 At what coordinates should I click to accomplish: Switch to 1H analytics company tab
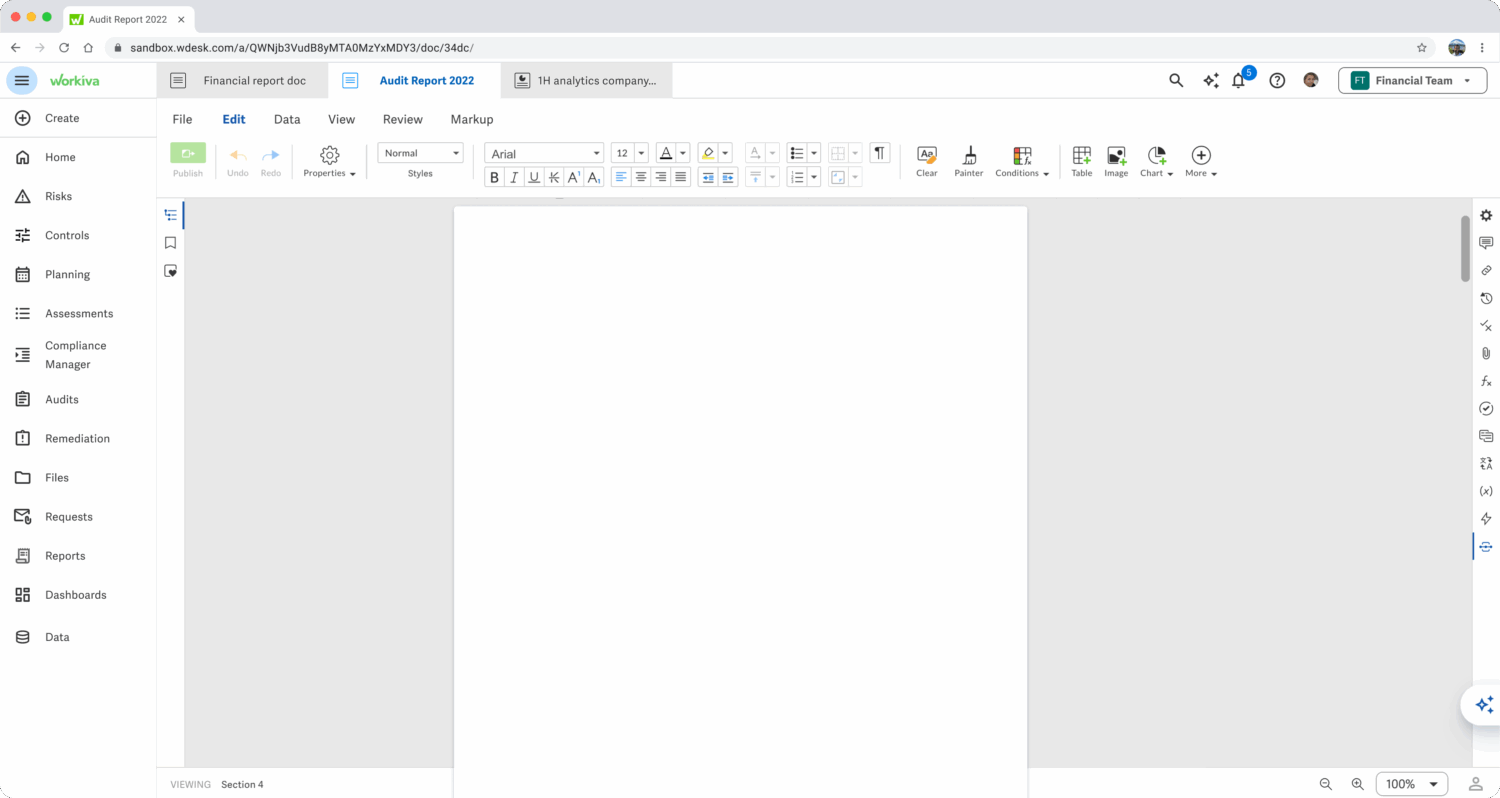pyautogui.click(x=587, y=81)
